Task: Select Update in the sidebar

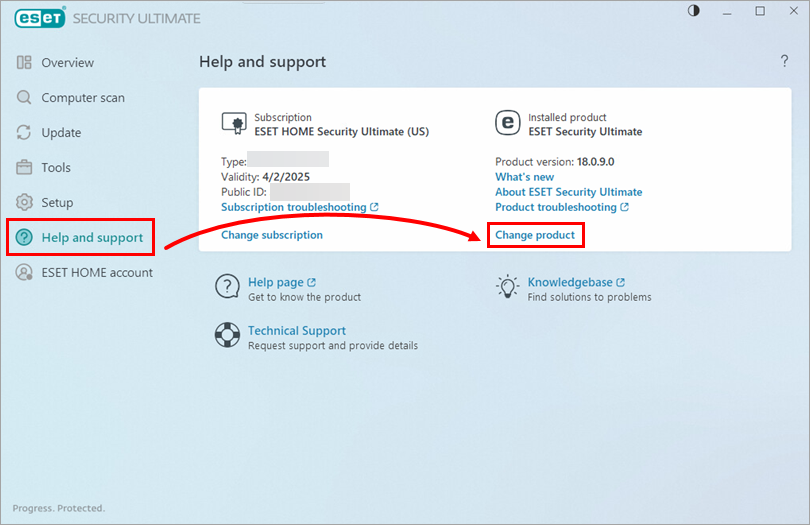Action: (61, 133)
